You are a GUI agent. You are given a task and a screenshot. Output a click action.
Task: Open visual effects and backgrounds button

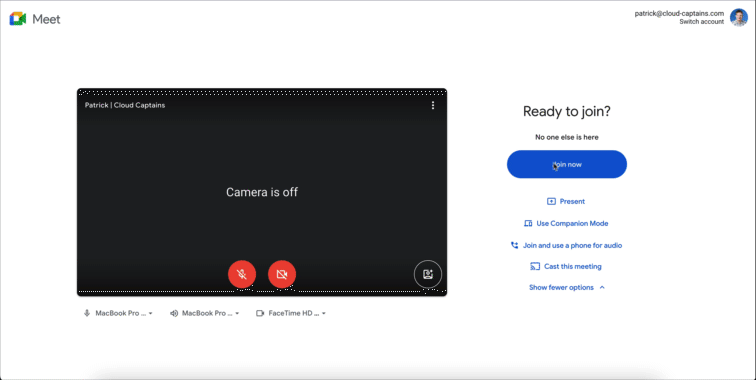click(x=428, y=274)
